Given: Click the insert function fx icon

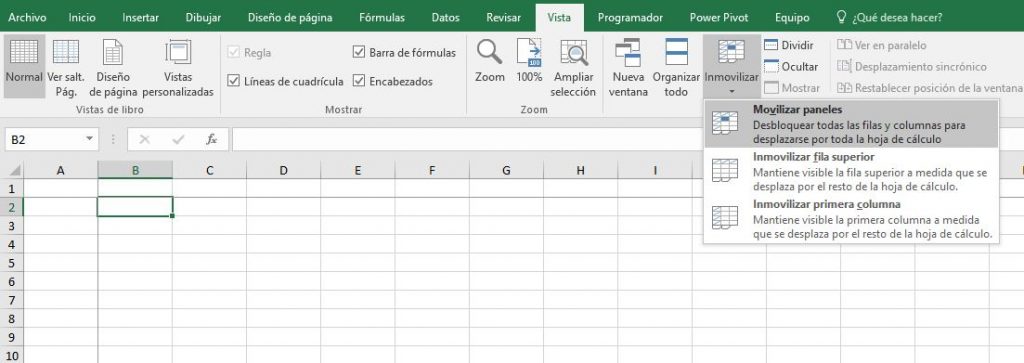Looking at the screenshot, I should [x=212, y=139].
